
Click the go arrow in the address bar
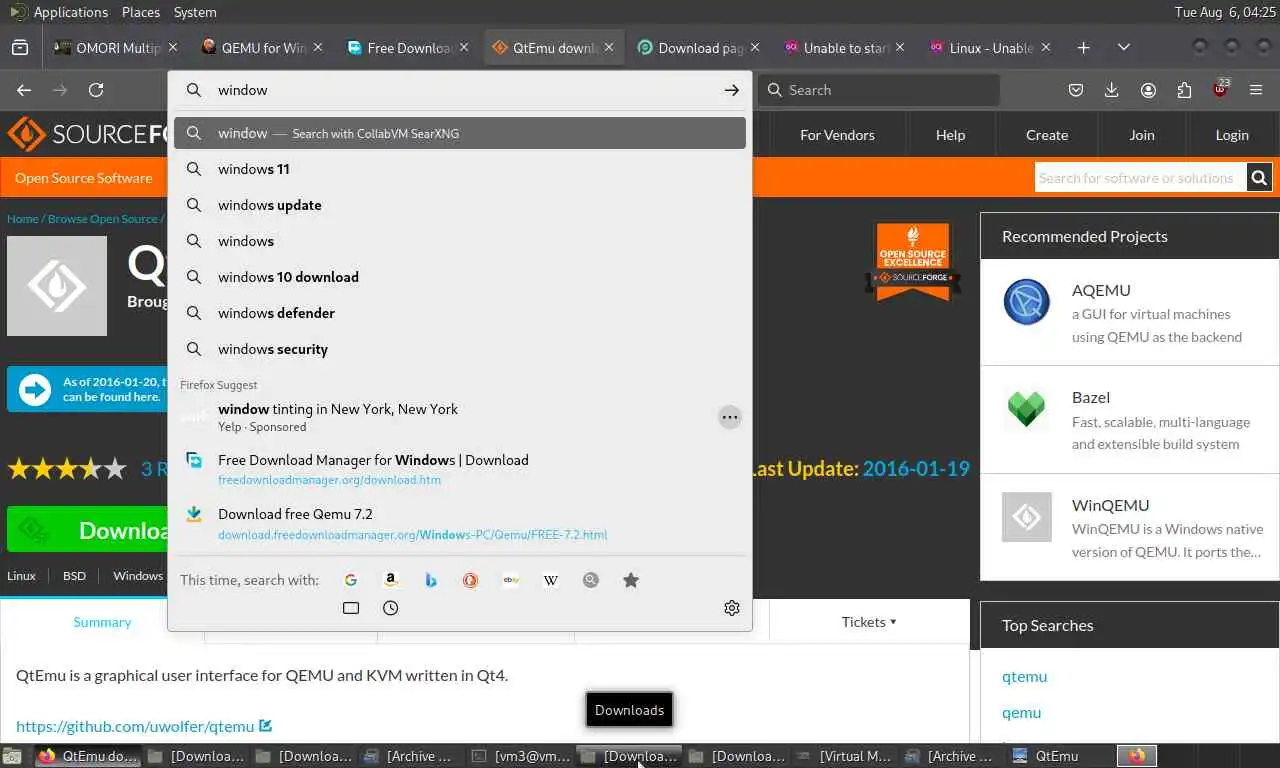(x=732, y=90)
